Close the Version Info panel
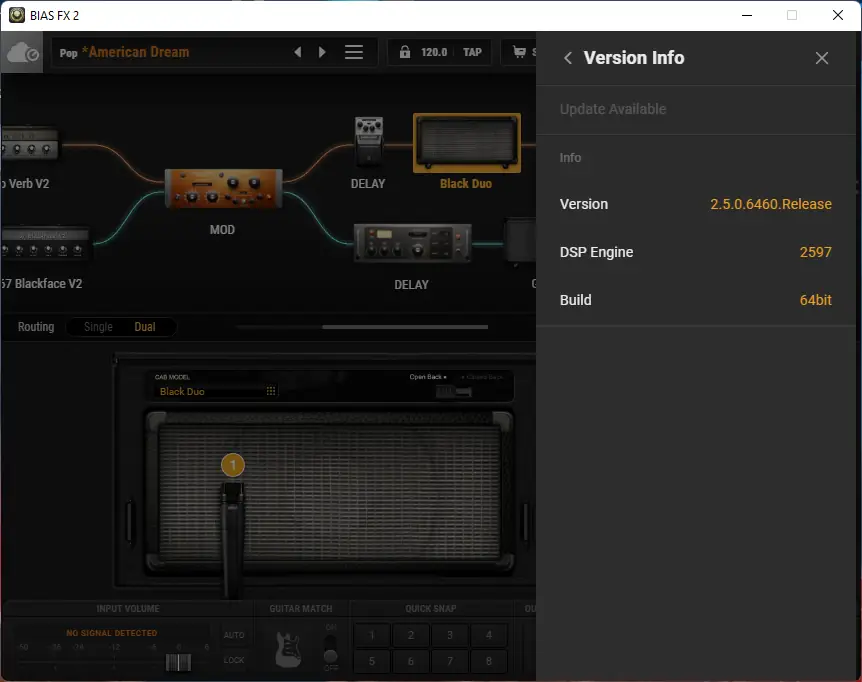 point(822,58)
